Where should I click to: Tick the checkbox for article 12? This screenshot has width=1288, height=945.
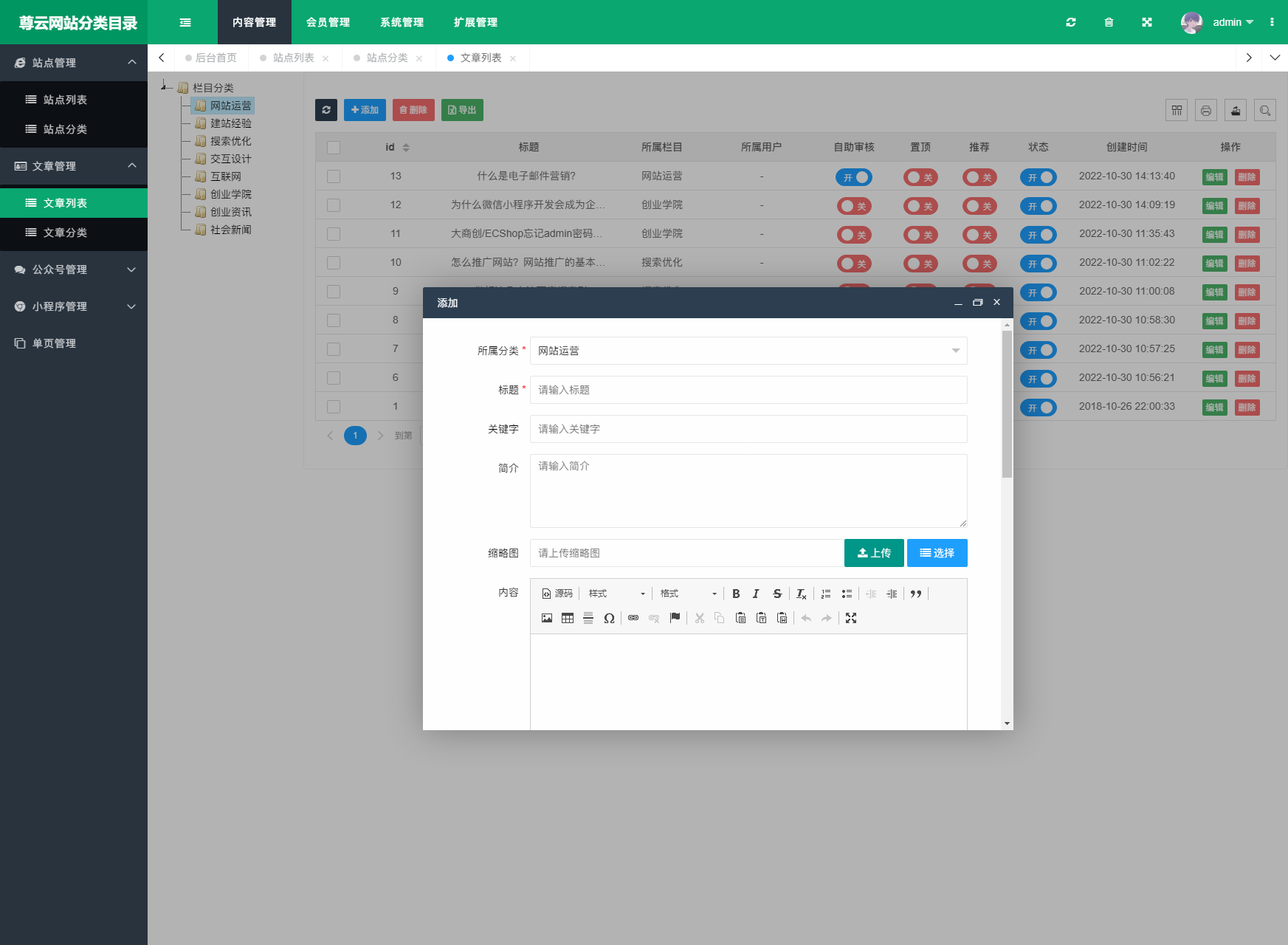click(x=334, y=205)
